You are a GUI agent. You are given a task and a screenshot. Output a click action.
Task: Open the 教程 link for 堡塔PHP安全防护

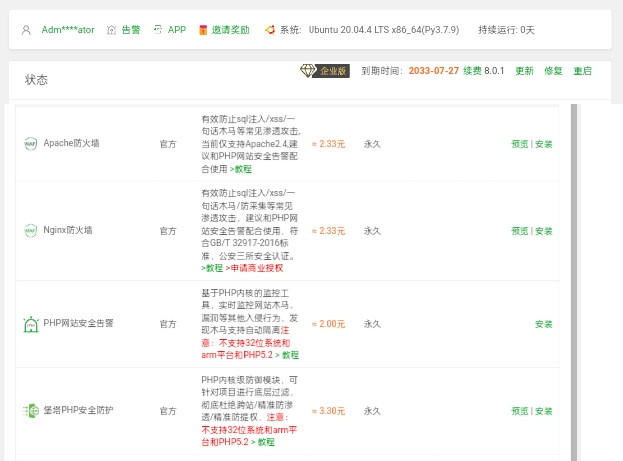tap(265, 441)
